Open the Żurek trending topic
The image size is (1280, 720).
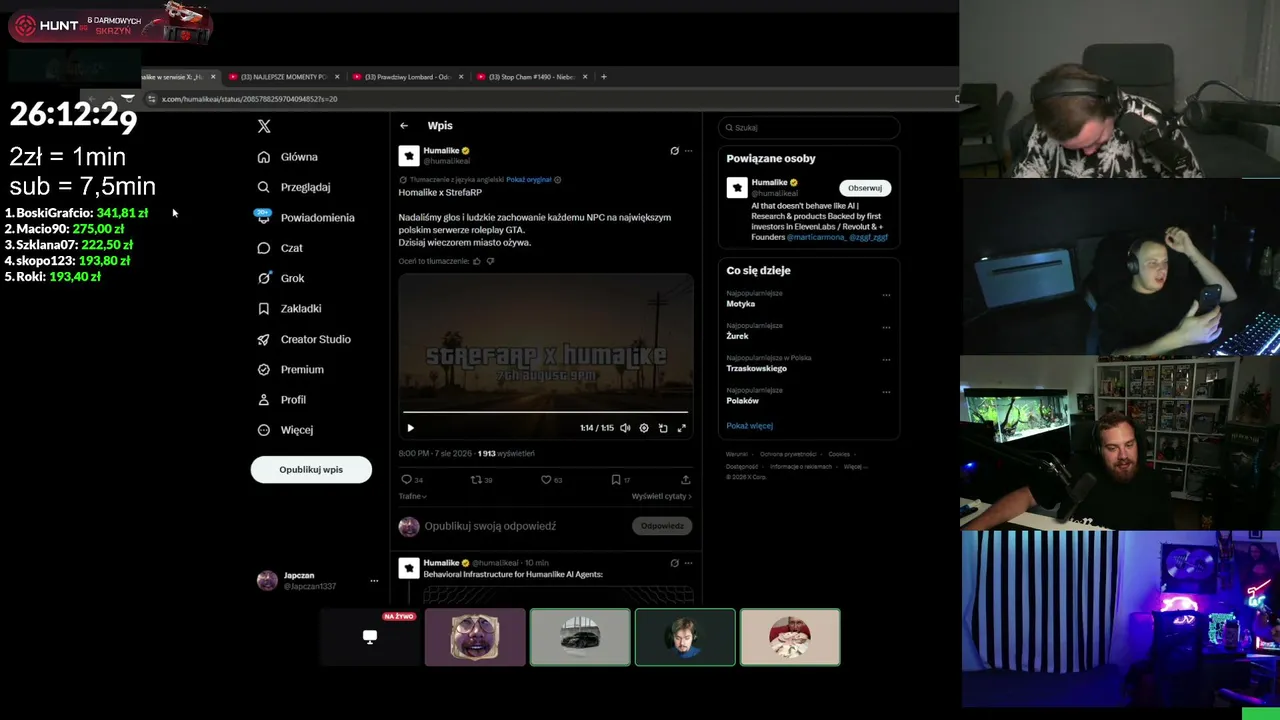coord(737,336)
